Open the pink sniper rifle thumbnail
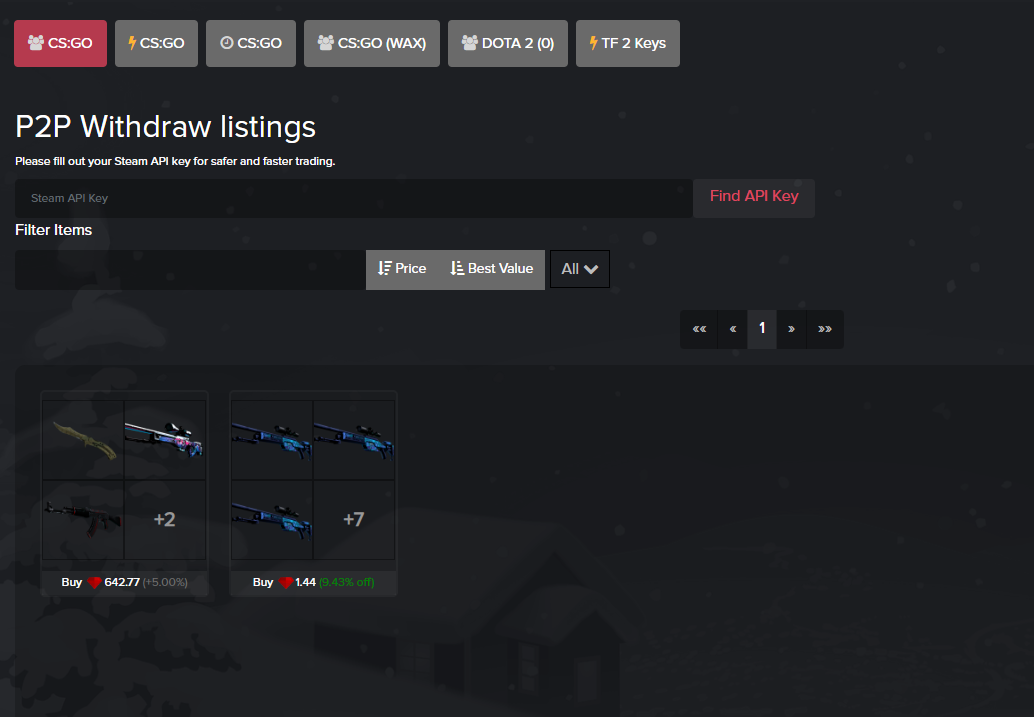The height and width of the screenshot is (717, 1034). (x=165, y=440)
